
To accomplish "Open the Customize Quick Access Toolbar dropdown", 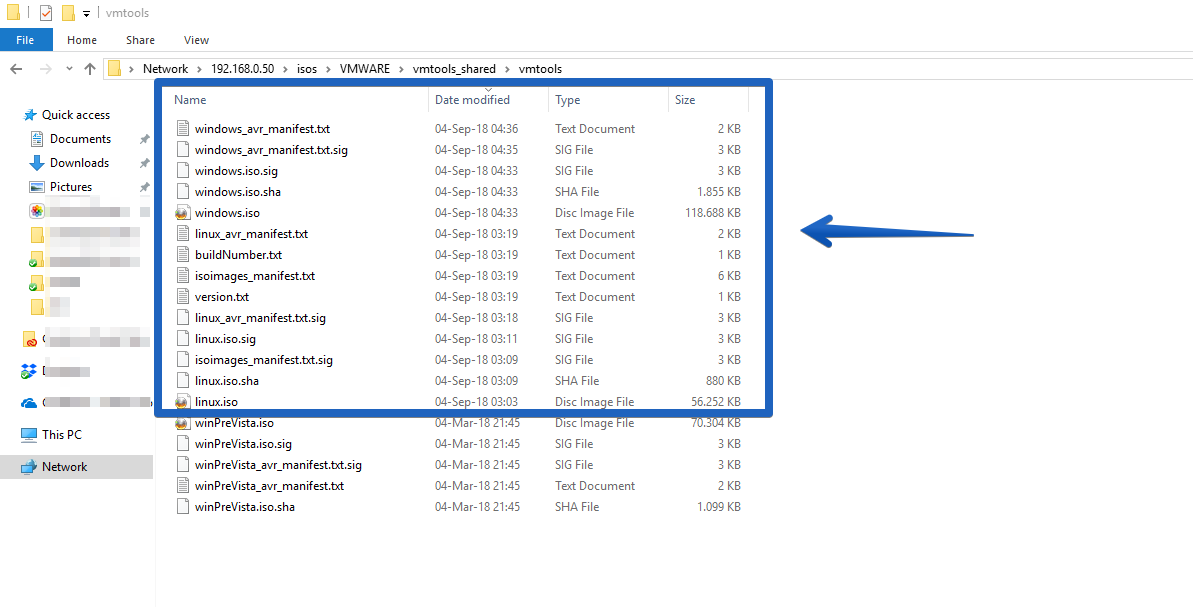I will (x=86, y=14).
